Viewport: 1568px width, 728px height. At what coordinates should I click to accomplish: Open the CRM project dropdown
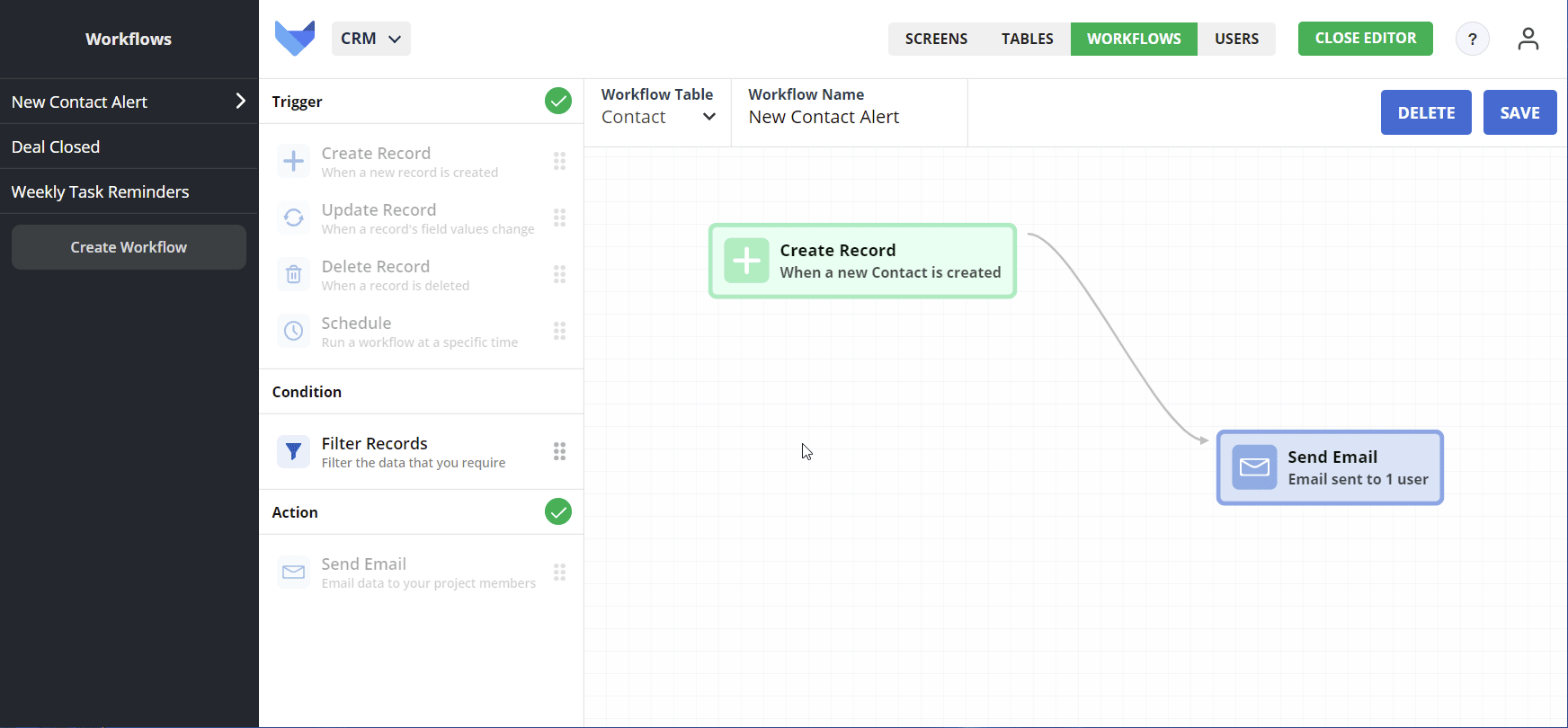click(x=370, y=39)
